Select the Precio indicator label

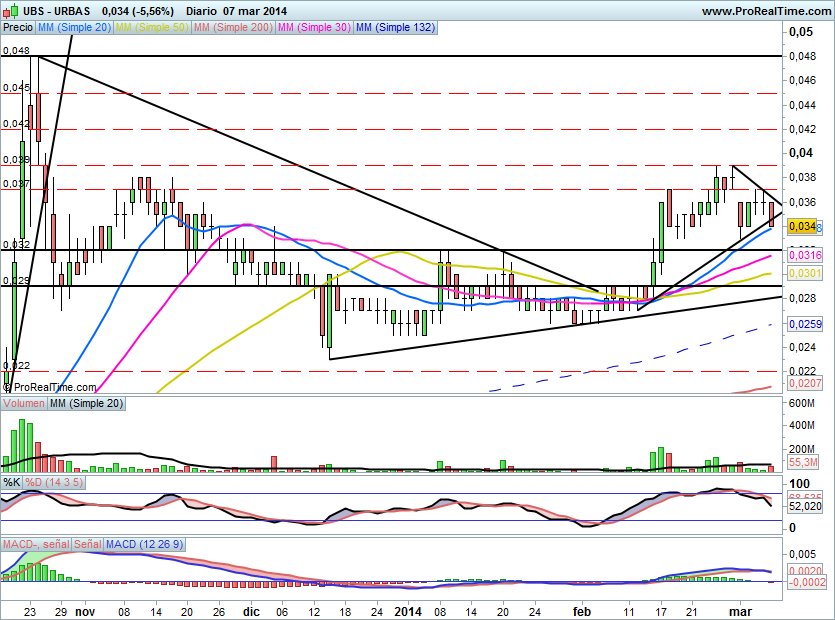(x=18, y=27)
